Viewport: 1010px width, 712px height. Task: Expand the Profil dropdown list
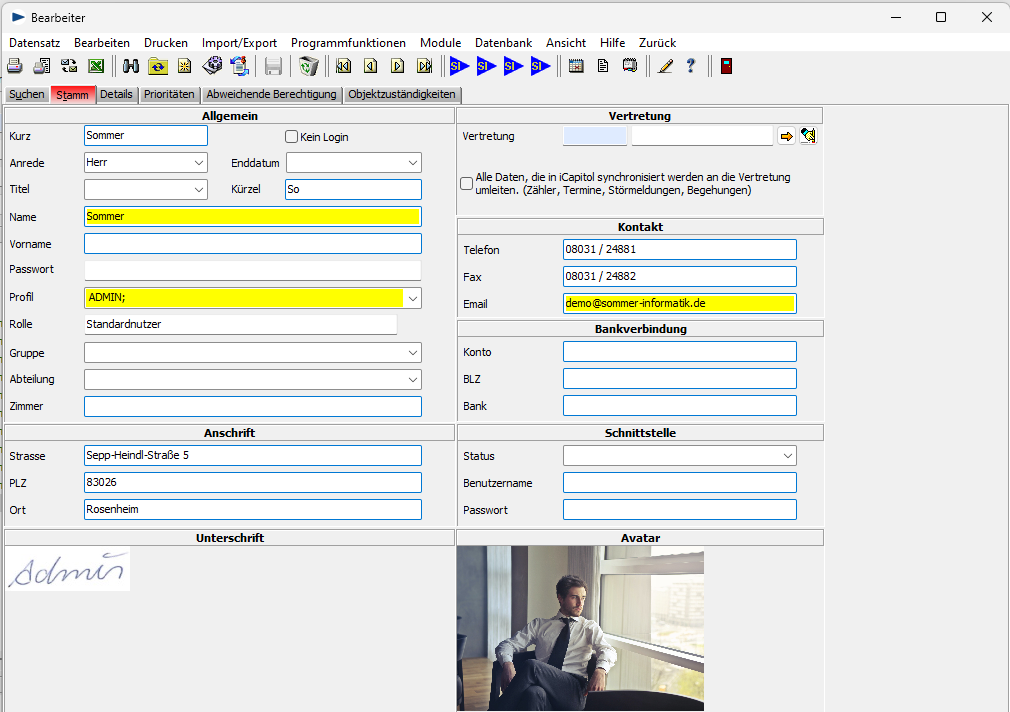(413, 298)
